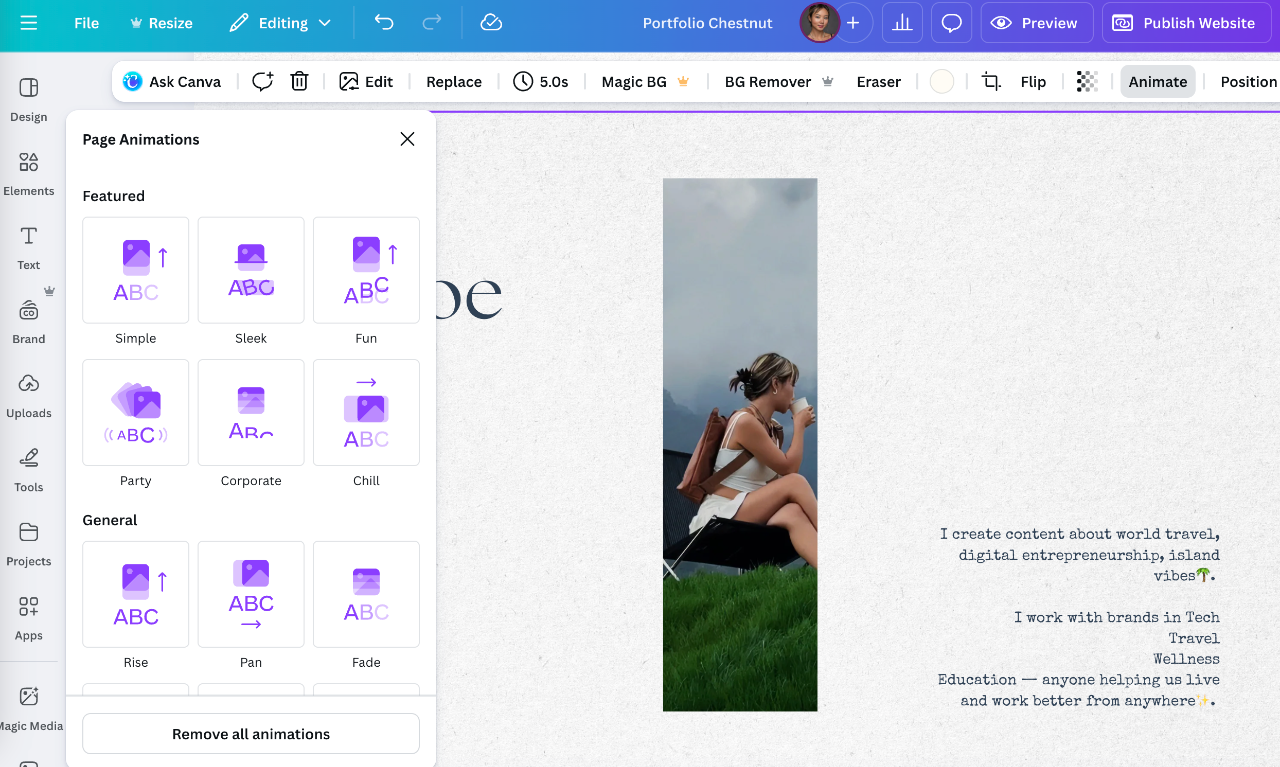The width and height of the screenshot is (1280, 767).
Task: Open the hamburger main menu
Action: tap(29, 23)
